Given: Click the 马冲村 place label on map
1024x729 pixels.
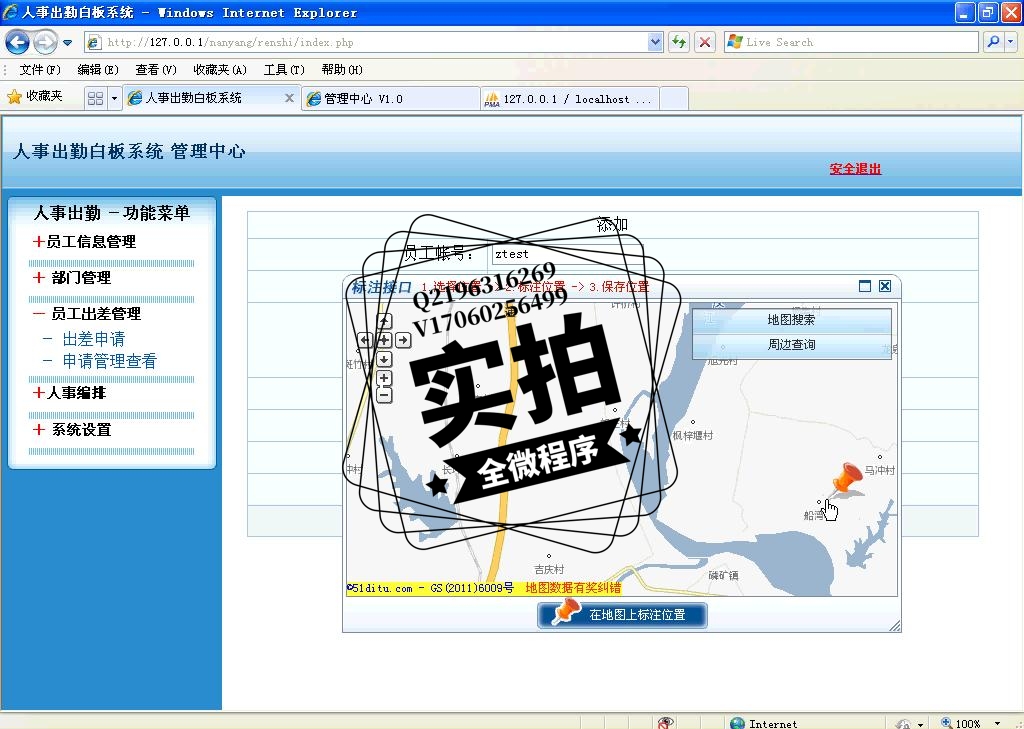Looking at the screenshot, I should click(880, 470).
